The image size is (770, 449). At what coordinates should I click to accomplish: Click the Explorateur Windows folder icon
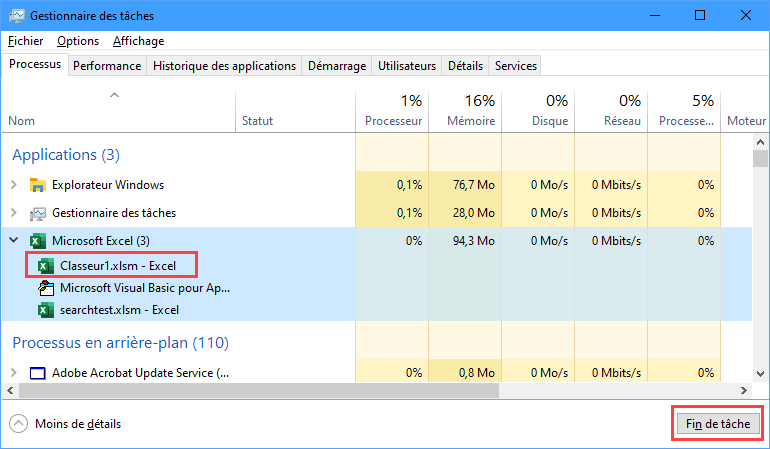(x=38, y=185)
